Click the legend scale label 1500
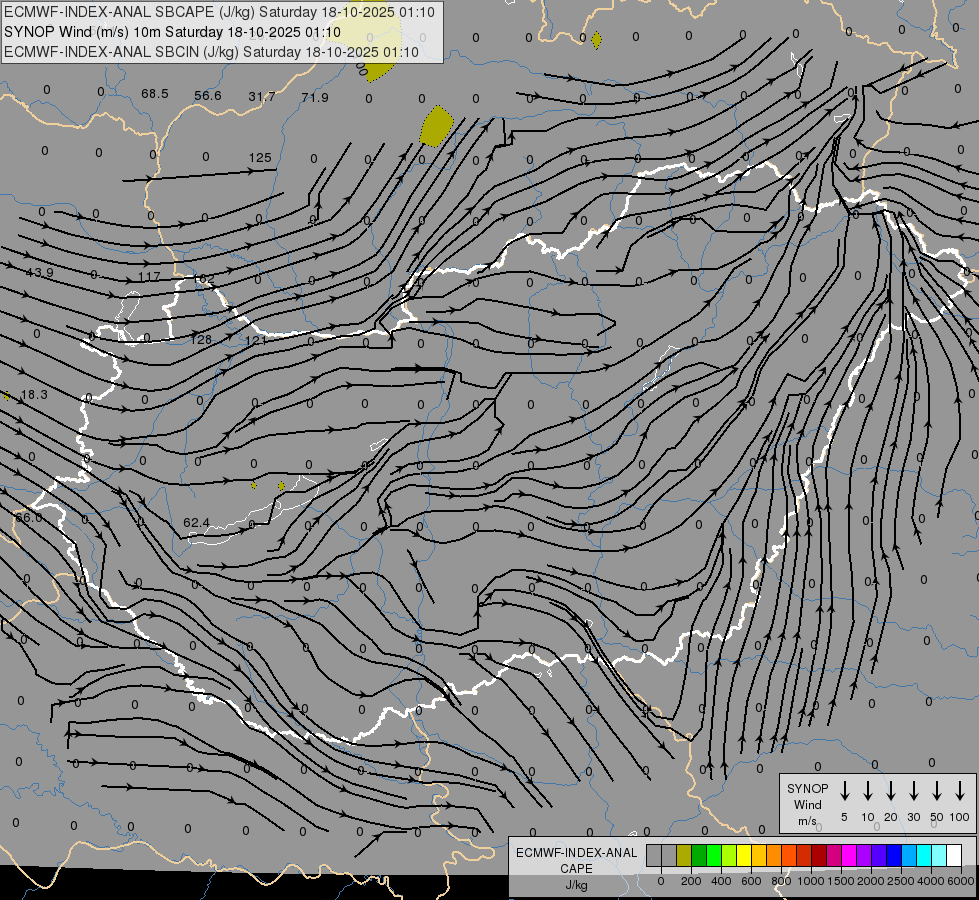Viewport: 979px width, 900px height. [841, 881]
